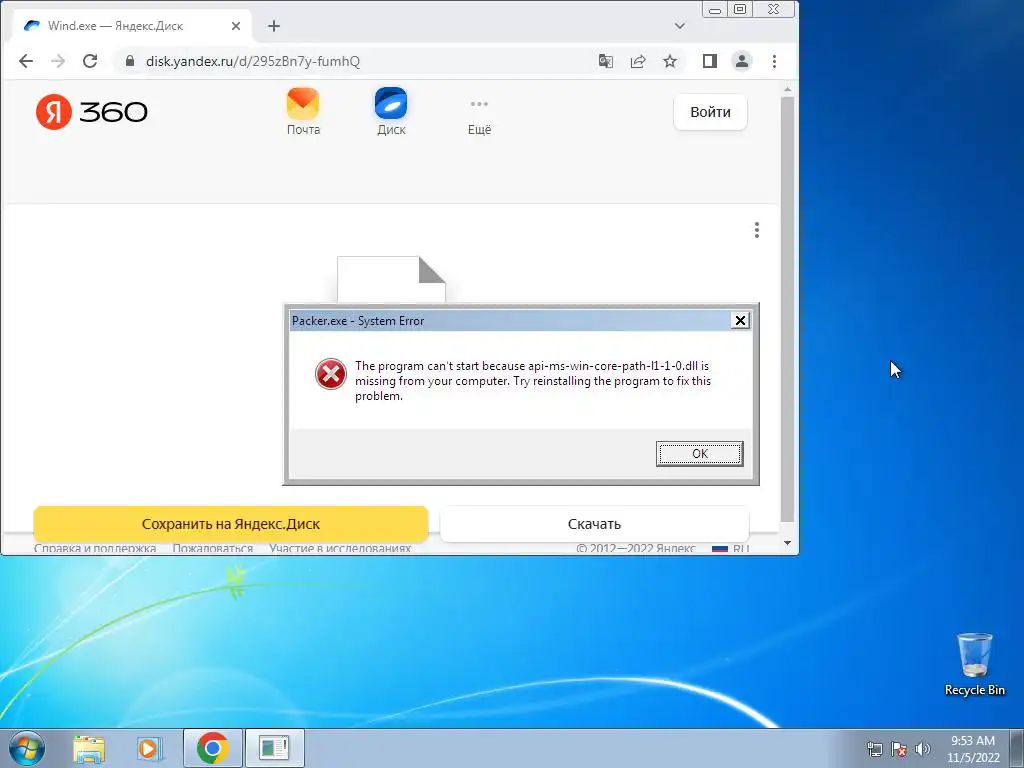Open the Windows Start menu

tap(27, 748)
